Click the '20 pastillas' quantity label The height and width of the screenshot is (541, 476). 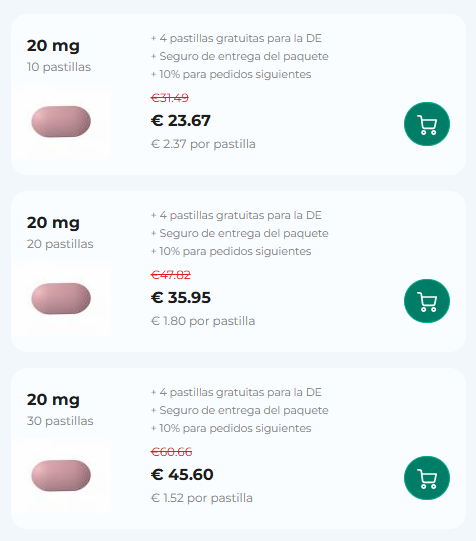(x=60, y=244)
